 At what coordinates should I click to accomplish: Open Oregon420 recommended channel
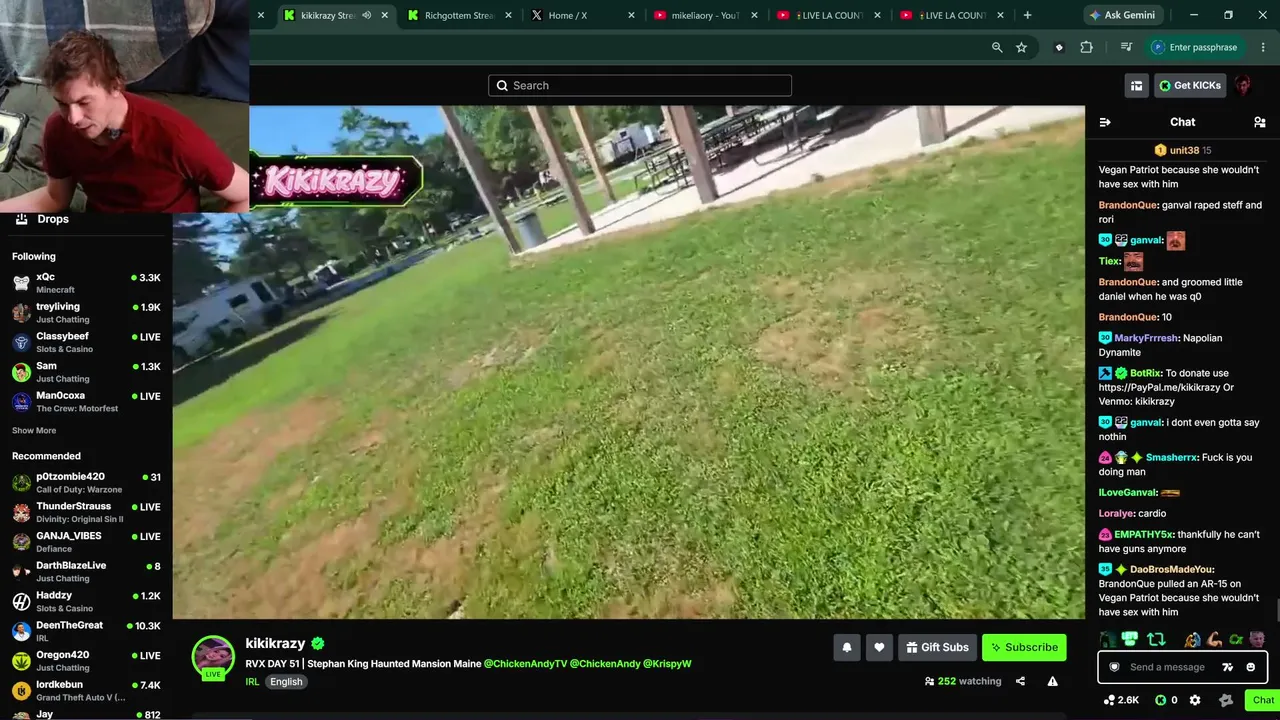[86, 661]
